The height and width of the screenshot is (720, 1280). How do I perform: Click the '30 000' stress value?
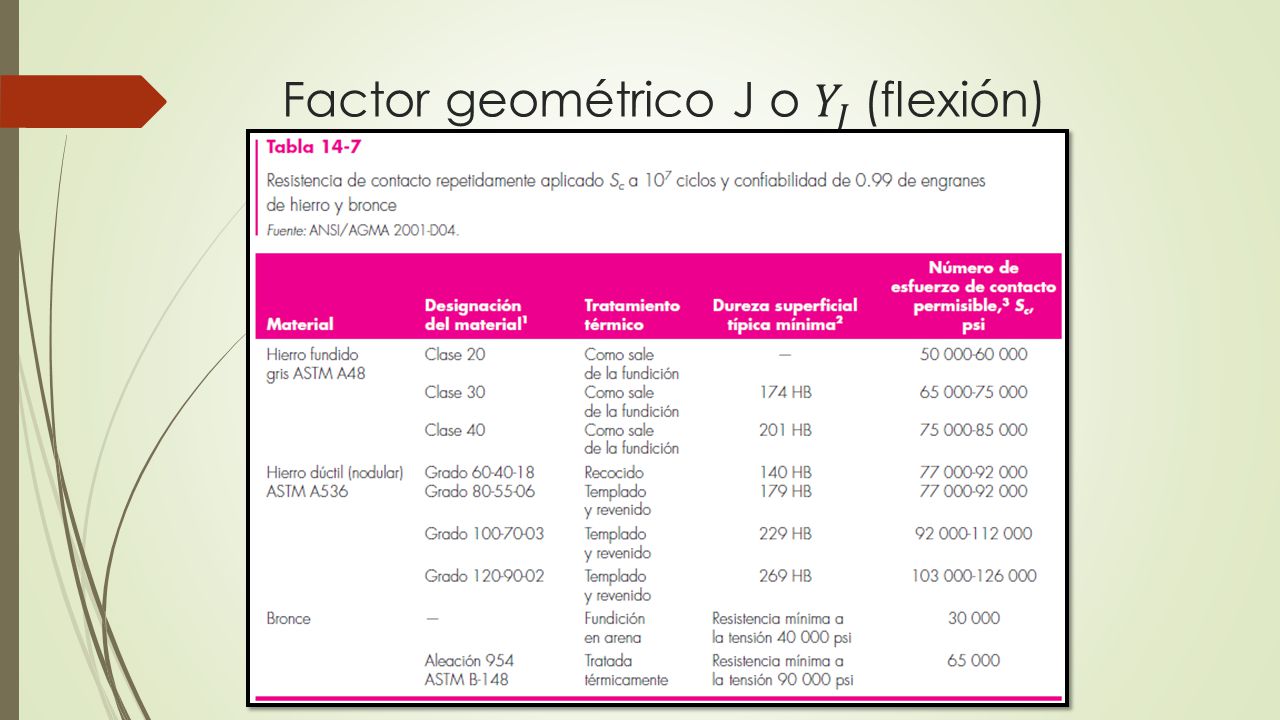[x=973, y=618]
